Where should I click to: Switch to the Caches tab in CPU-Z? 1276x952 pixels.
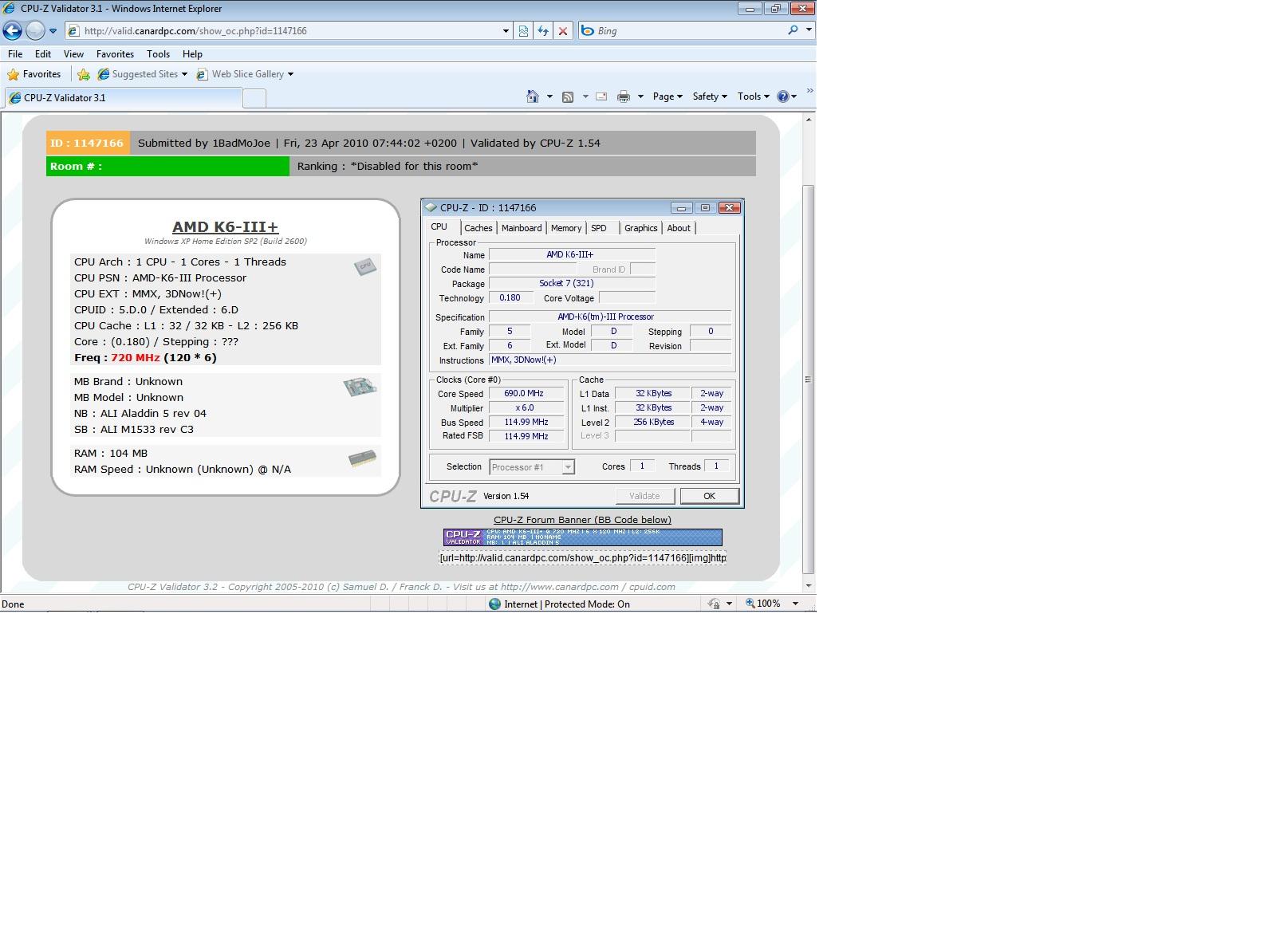[x=478, y=228]
